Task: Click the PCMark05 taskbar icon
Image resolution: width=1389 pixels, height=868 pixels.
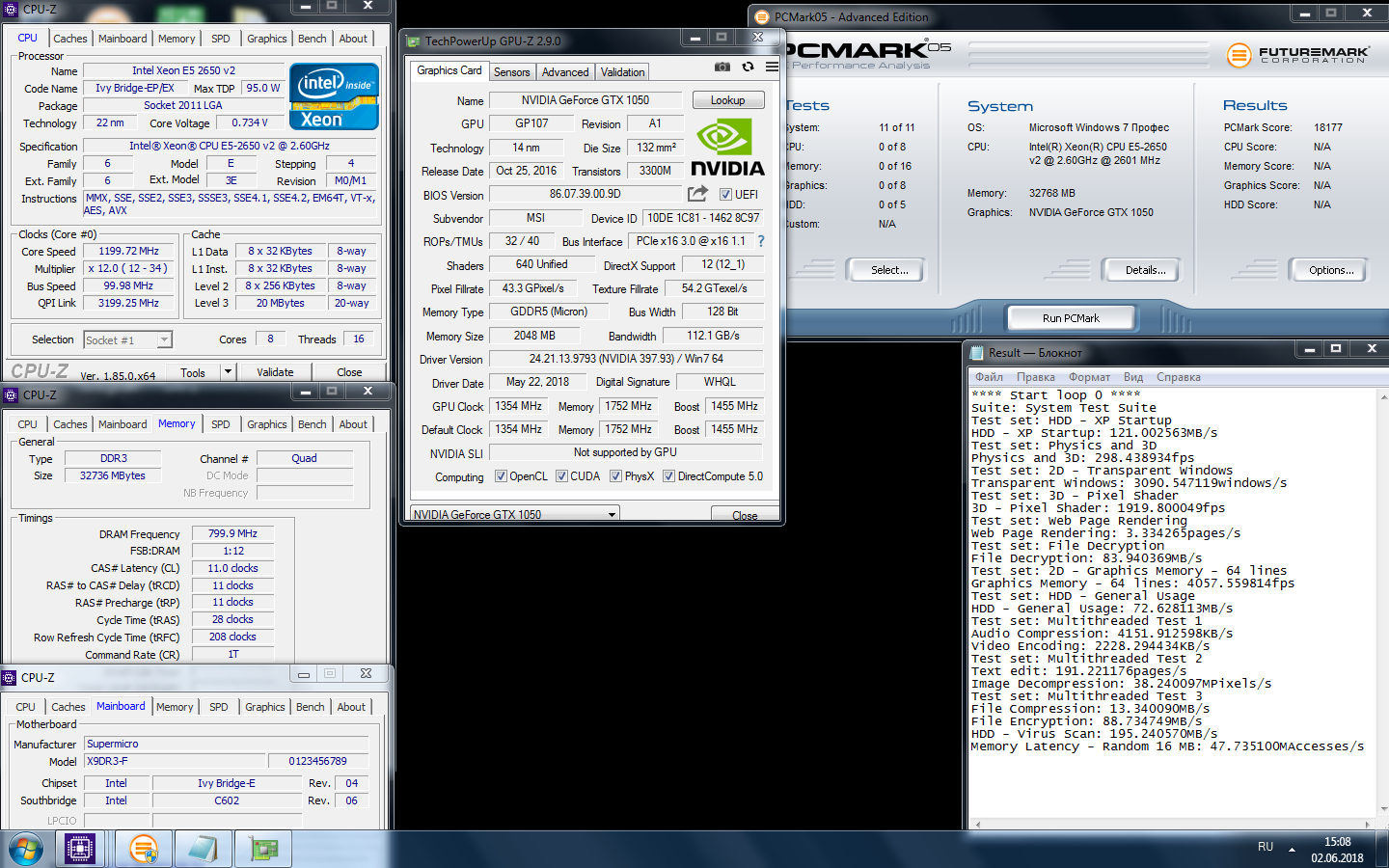Action: [x=144, y=850]
